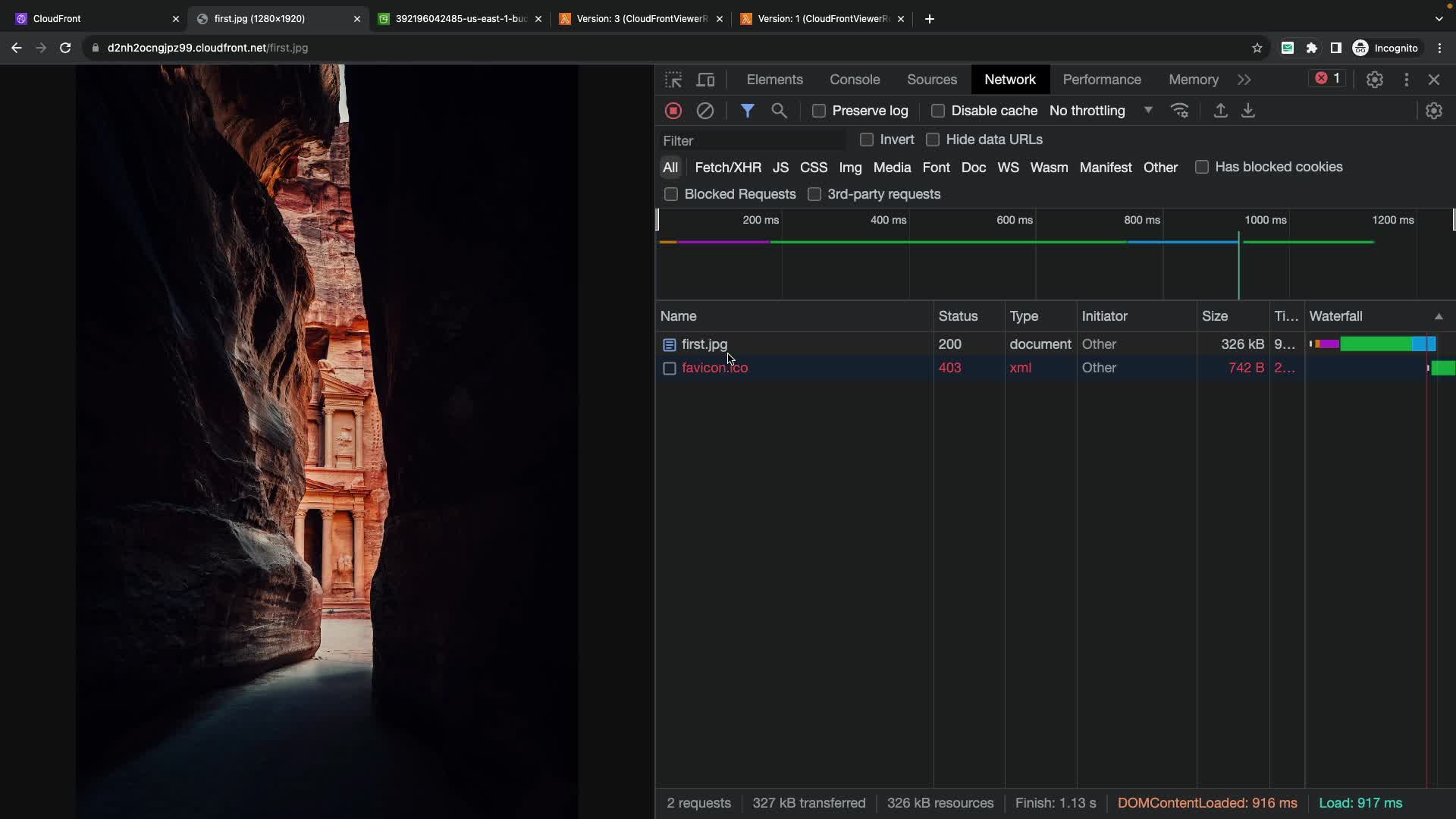Click the import HAR file upload icon
The image size is (1456, 819).
[1220, 111]
